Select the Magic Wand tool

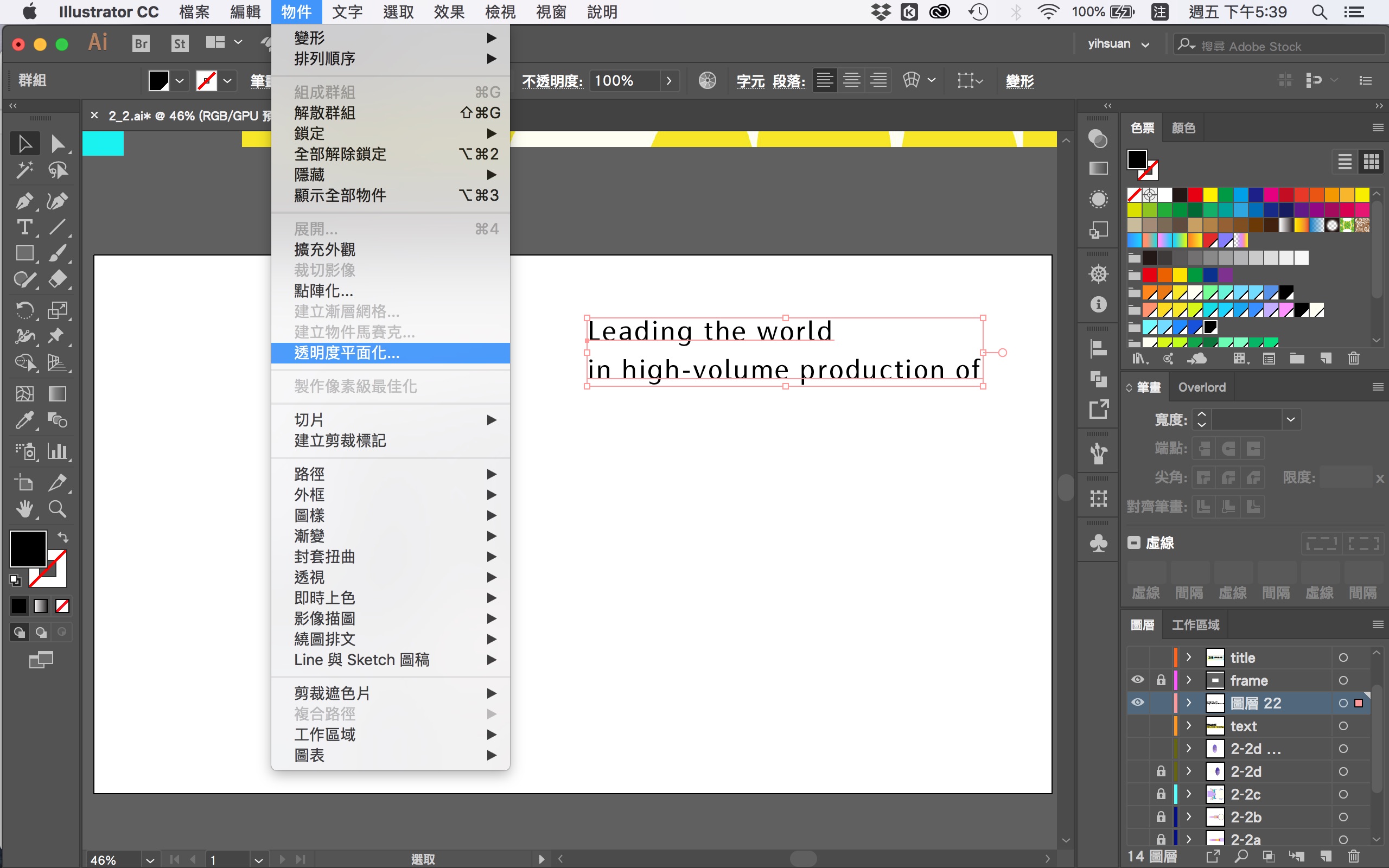coord(23,170)
